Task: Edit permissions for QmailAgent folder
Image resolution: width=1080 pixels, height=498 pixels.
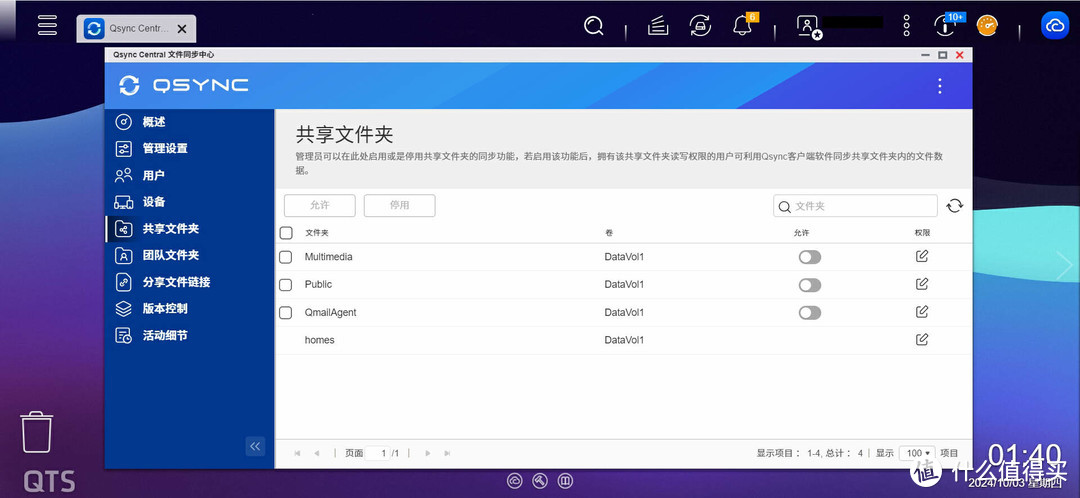Action: pos(922,312)
